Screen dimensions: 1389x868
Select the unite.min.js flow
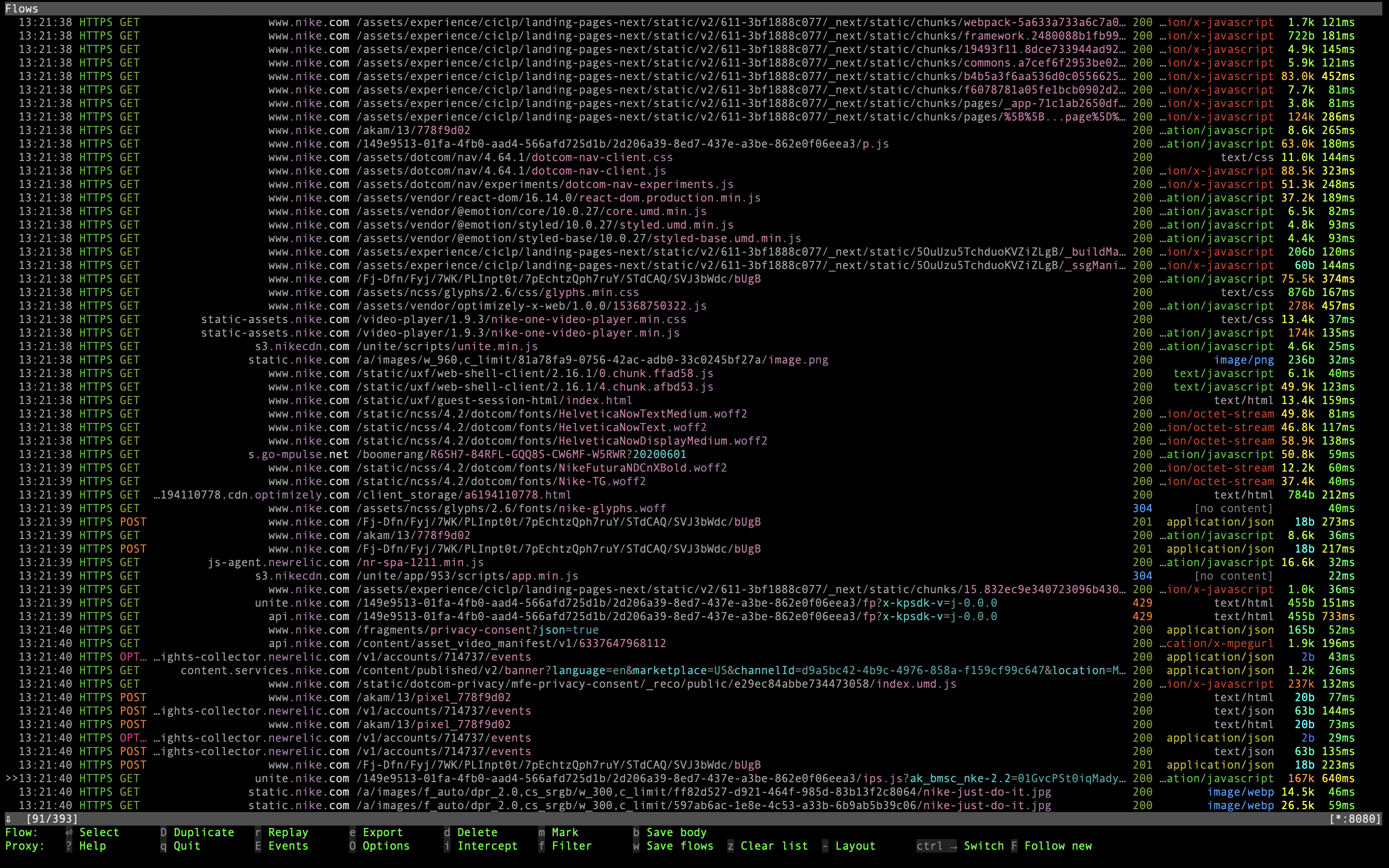click(694, 346)
